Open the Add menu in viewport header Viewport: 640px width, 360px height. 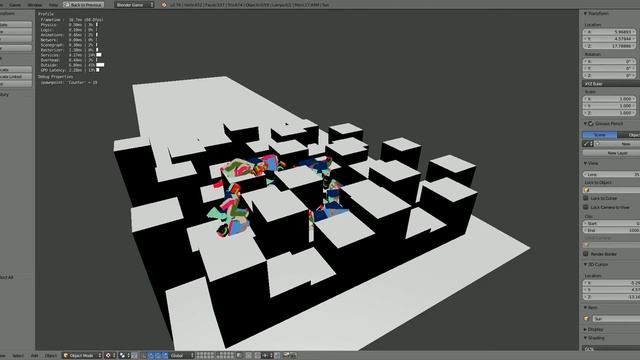35,356
